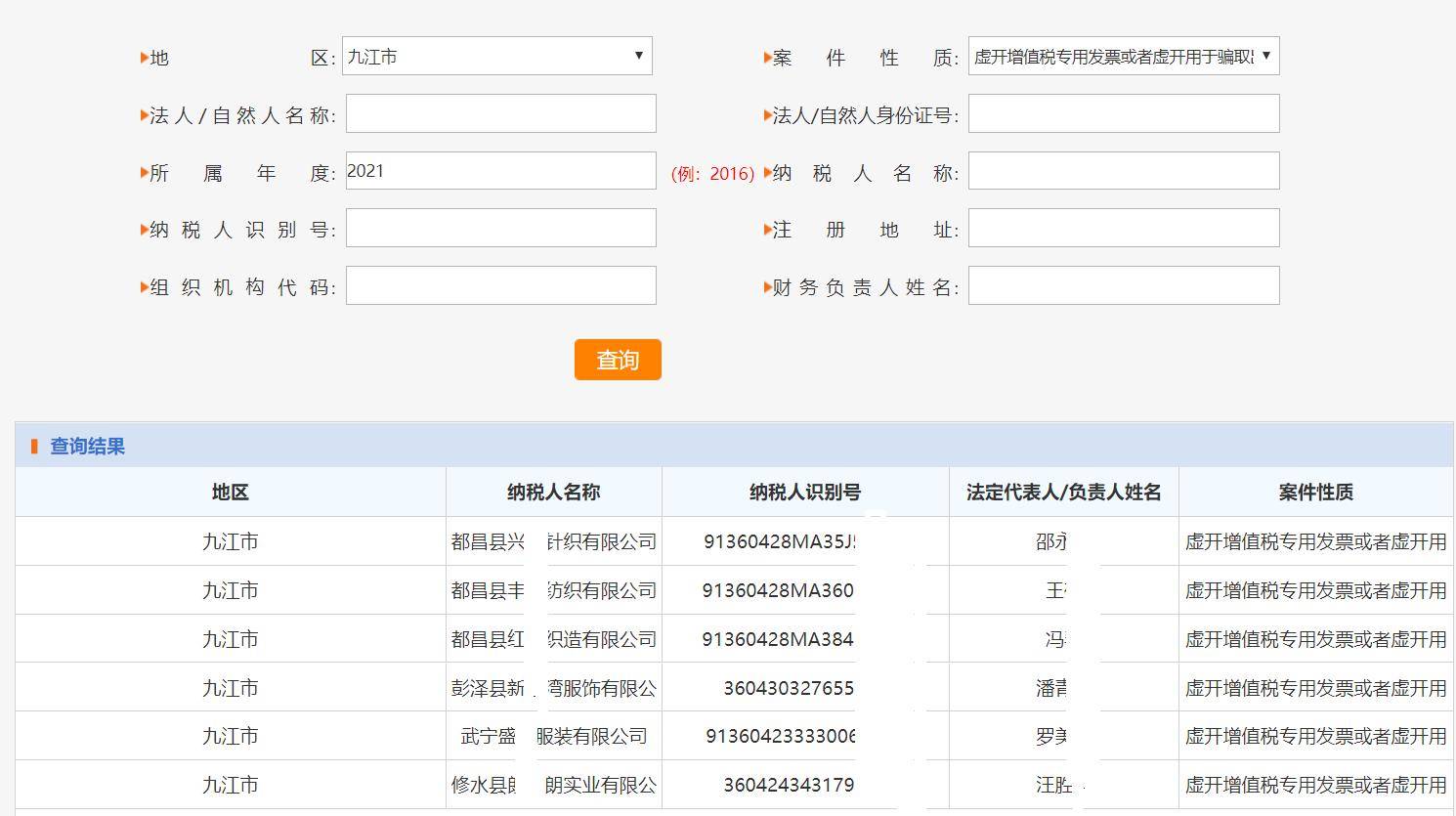Click the orange 查询 button
This screenshot has width=1456, height=816.
click(x=618, y=360)
